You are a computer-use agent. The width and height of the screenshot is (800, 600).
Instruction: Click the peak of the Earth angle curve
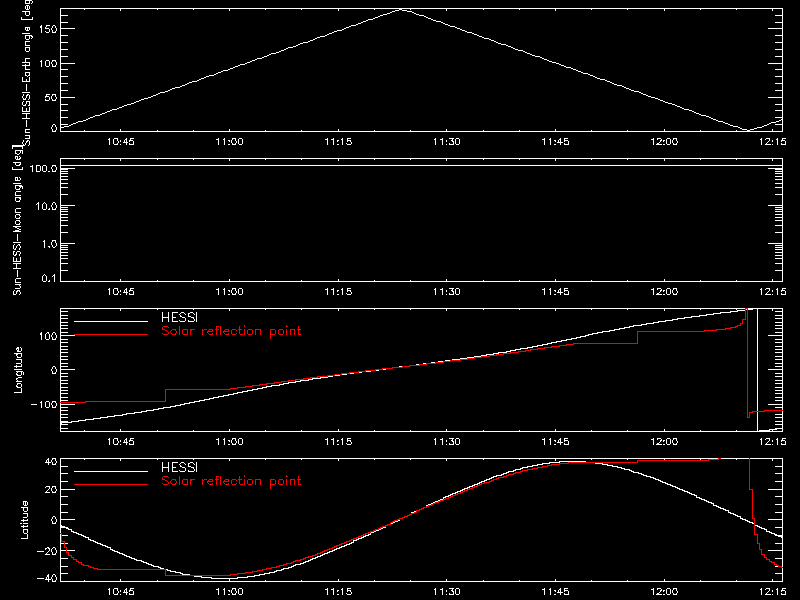point(403,9)
